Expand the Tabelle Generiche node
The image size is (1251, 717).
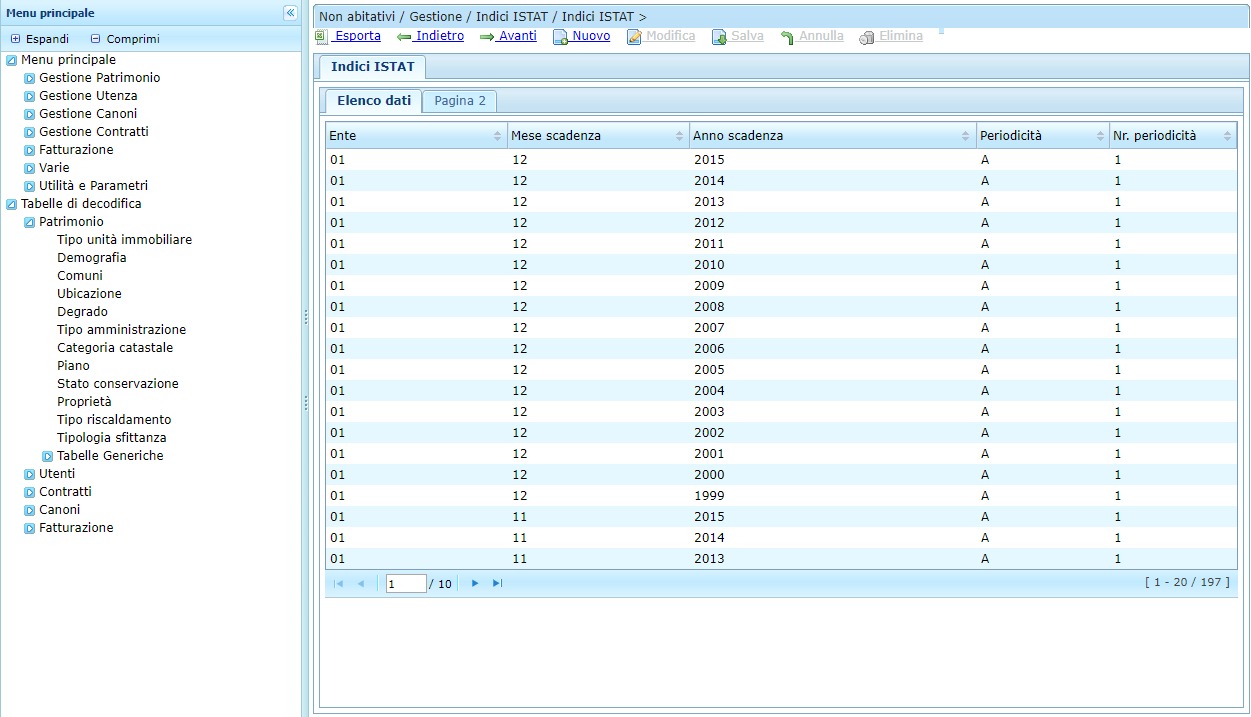tap(48, 456)
